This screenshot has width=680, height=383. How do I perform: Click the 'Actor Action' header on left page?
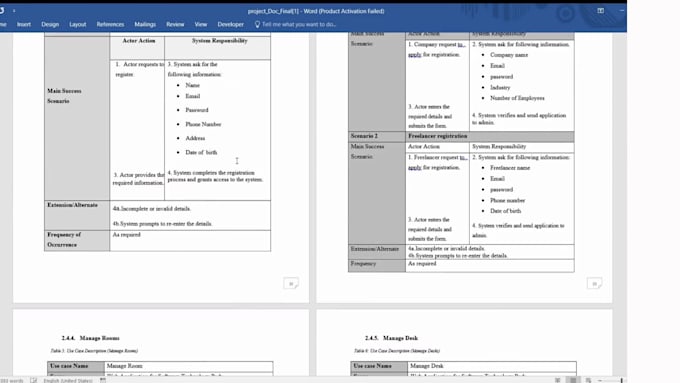click(139, 40)
